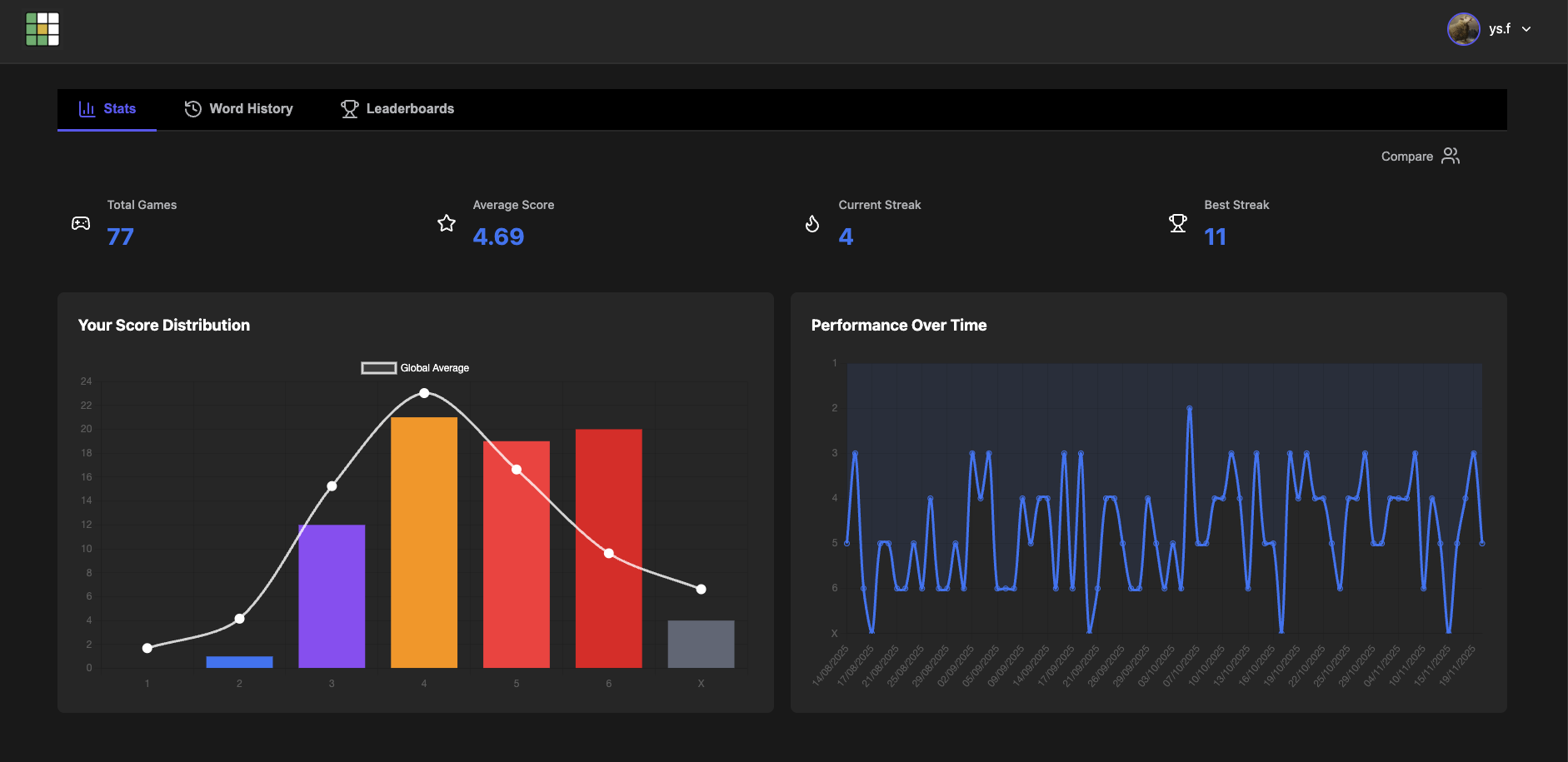
Task: Open the Leaderboards tab
Action: 410,108
